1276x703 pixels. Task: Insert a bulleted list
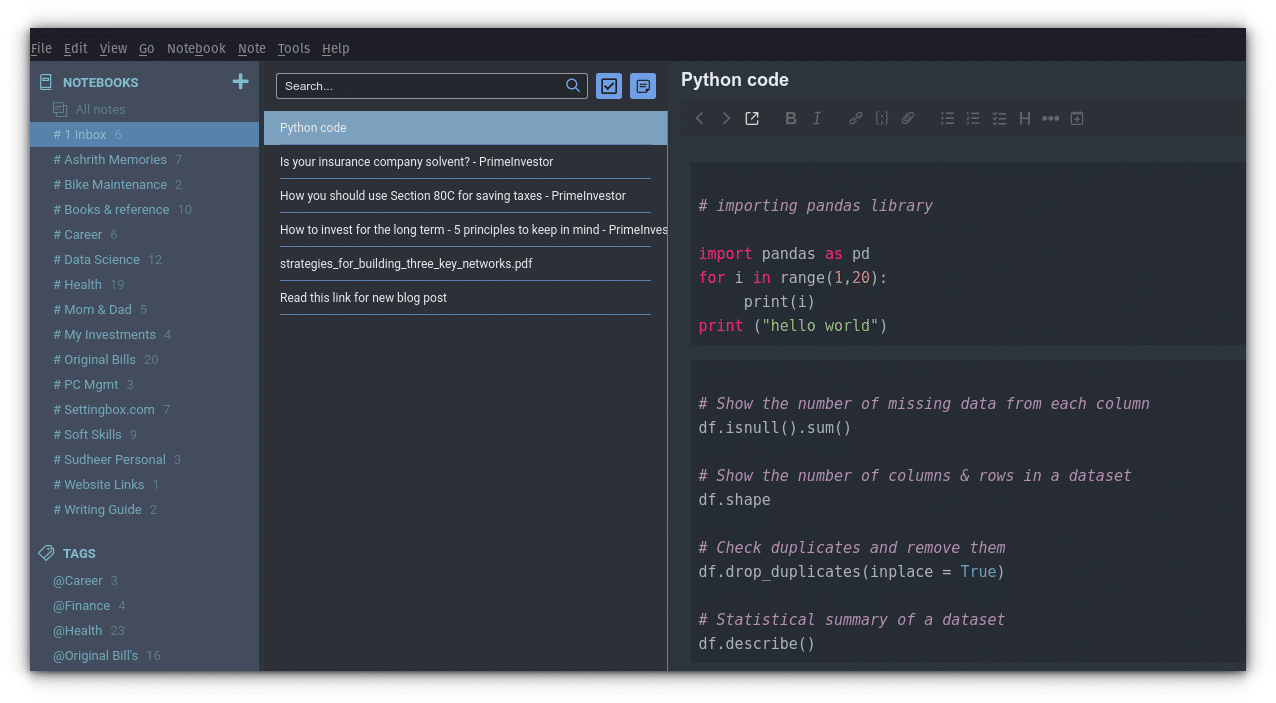(x=947, y=118)
